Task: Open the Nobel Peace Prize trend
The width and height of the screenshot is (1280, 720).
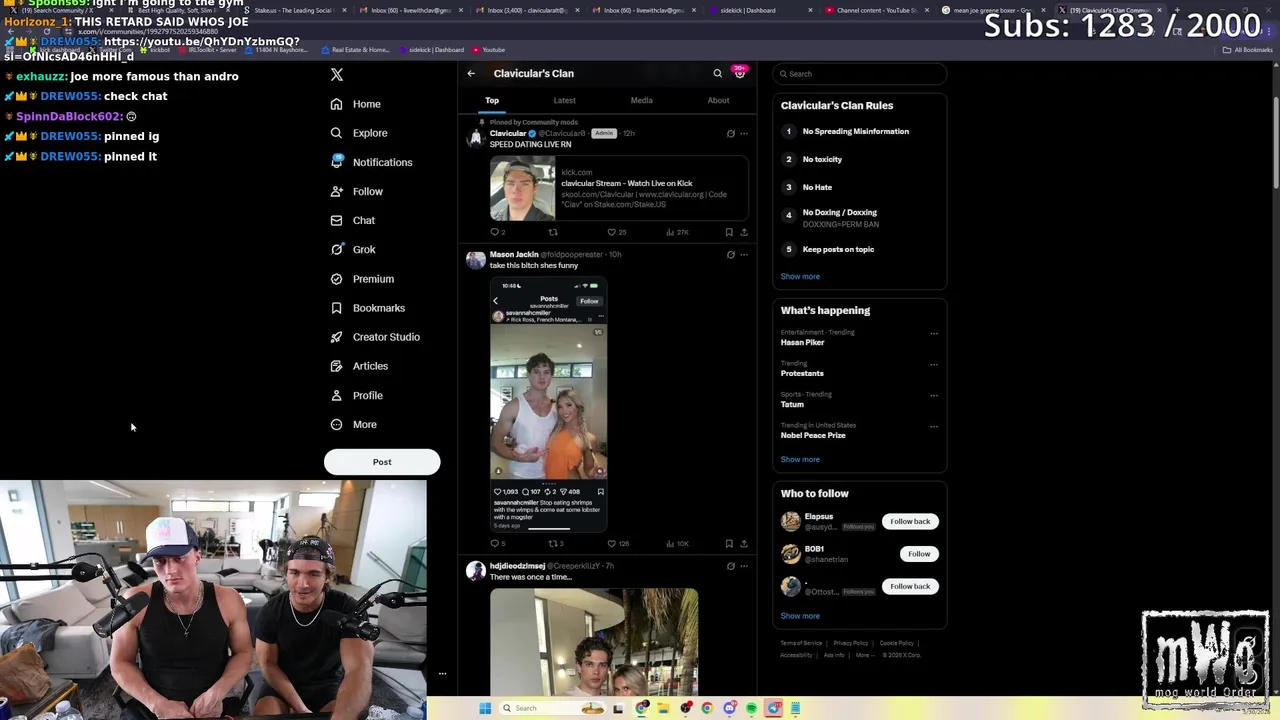Action: 813,436
